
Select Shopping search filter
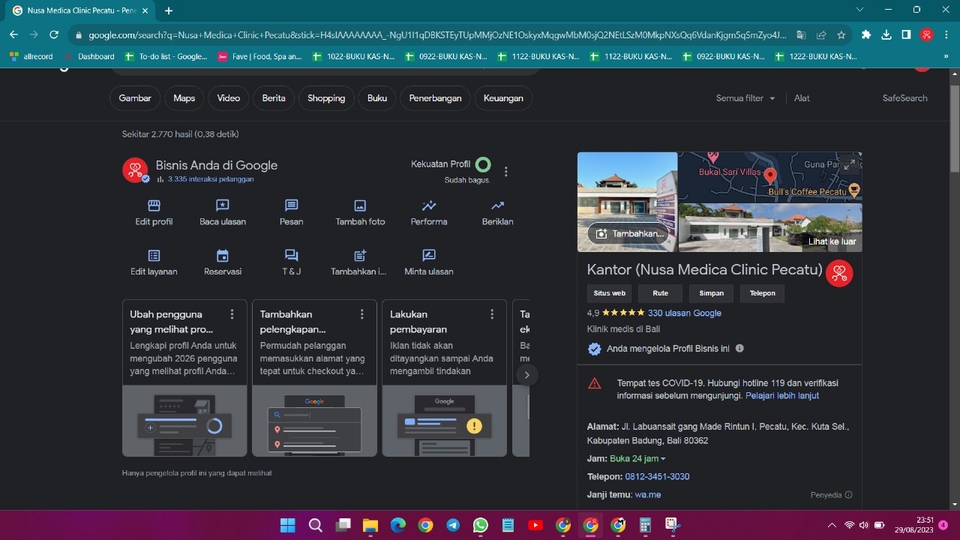pos(326,98)
